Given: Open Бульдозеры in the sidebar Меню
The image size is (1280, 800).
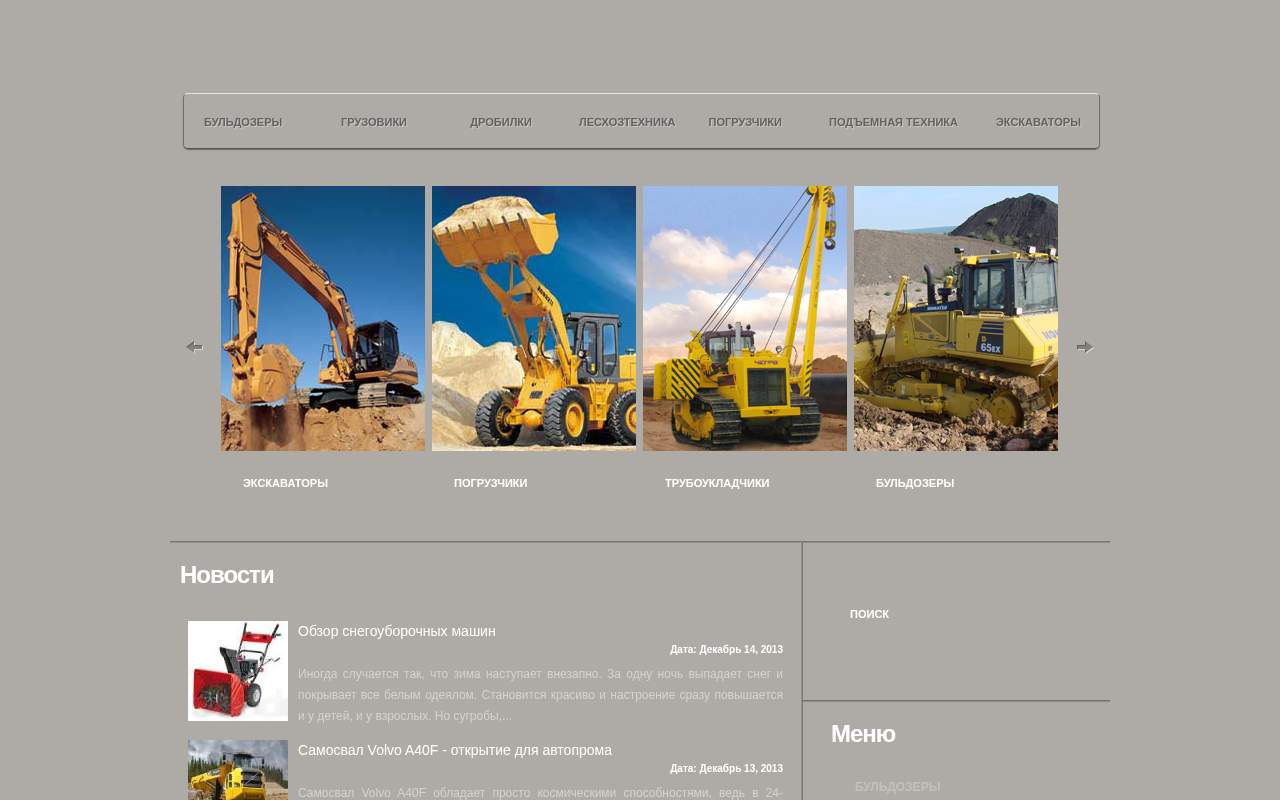Looking at the screenshot, I should point(898,787).
